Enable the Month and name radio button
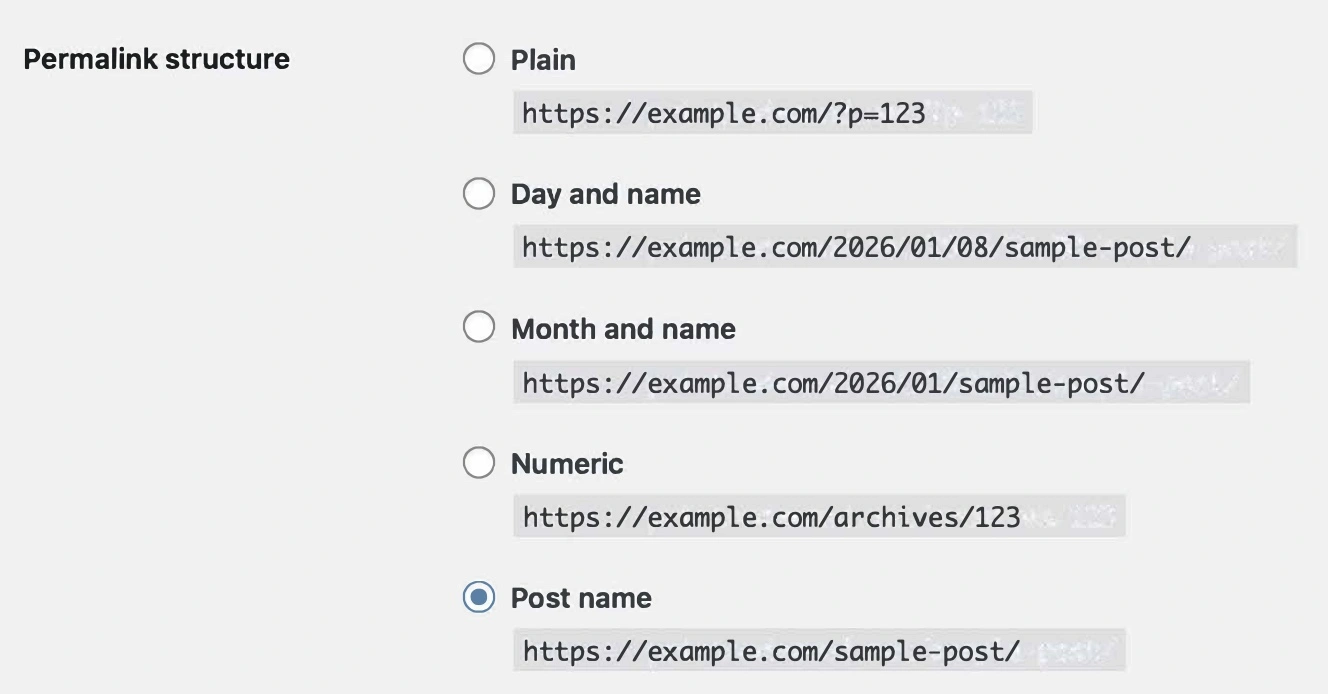The height and width of the screenshot is (694, 1328). [479, 327]
